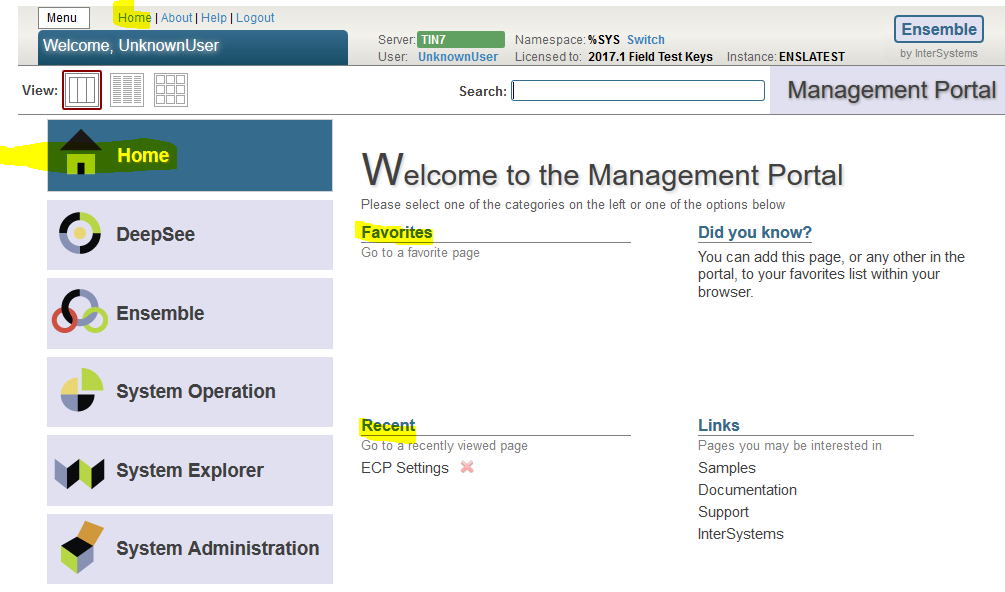The image size is (1005, 592).
Task: Focus the Search input field
Action: click(x=638, y=90)
